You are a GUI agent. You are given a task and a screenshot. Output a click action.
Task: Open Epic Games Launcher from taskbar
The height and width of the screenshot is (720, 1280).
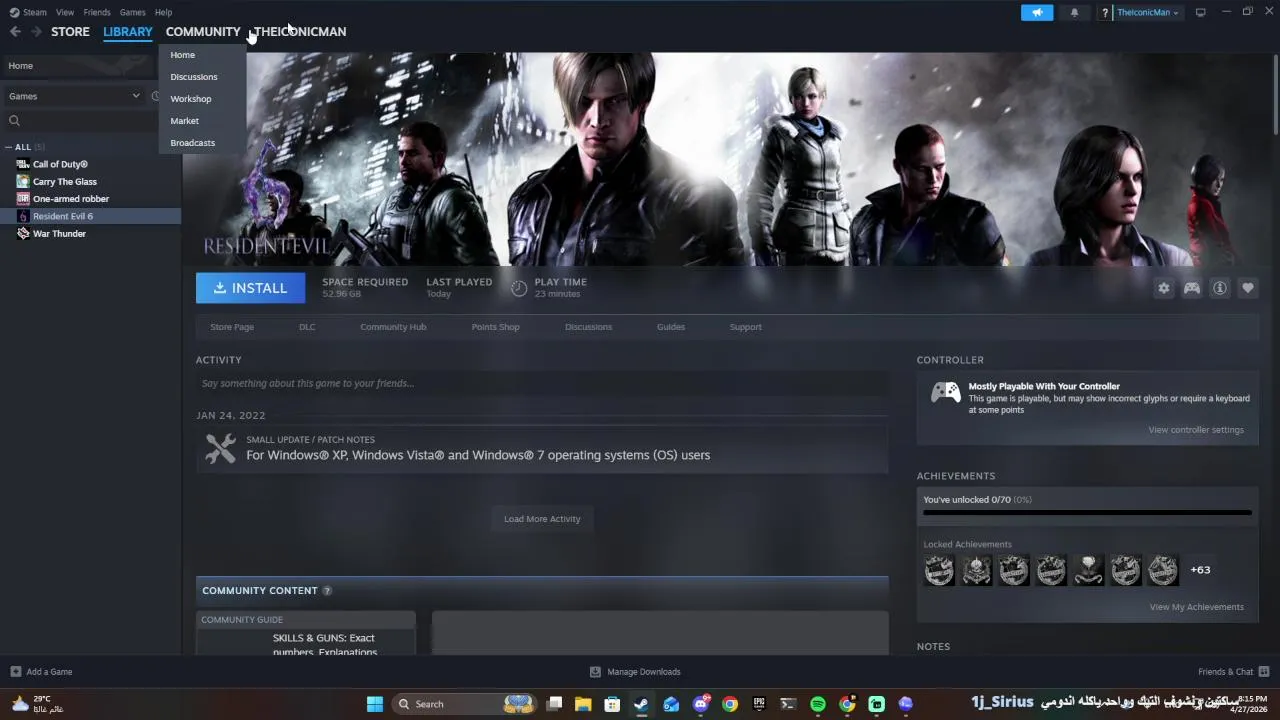(759, 704)
